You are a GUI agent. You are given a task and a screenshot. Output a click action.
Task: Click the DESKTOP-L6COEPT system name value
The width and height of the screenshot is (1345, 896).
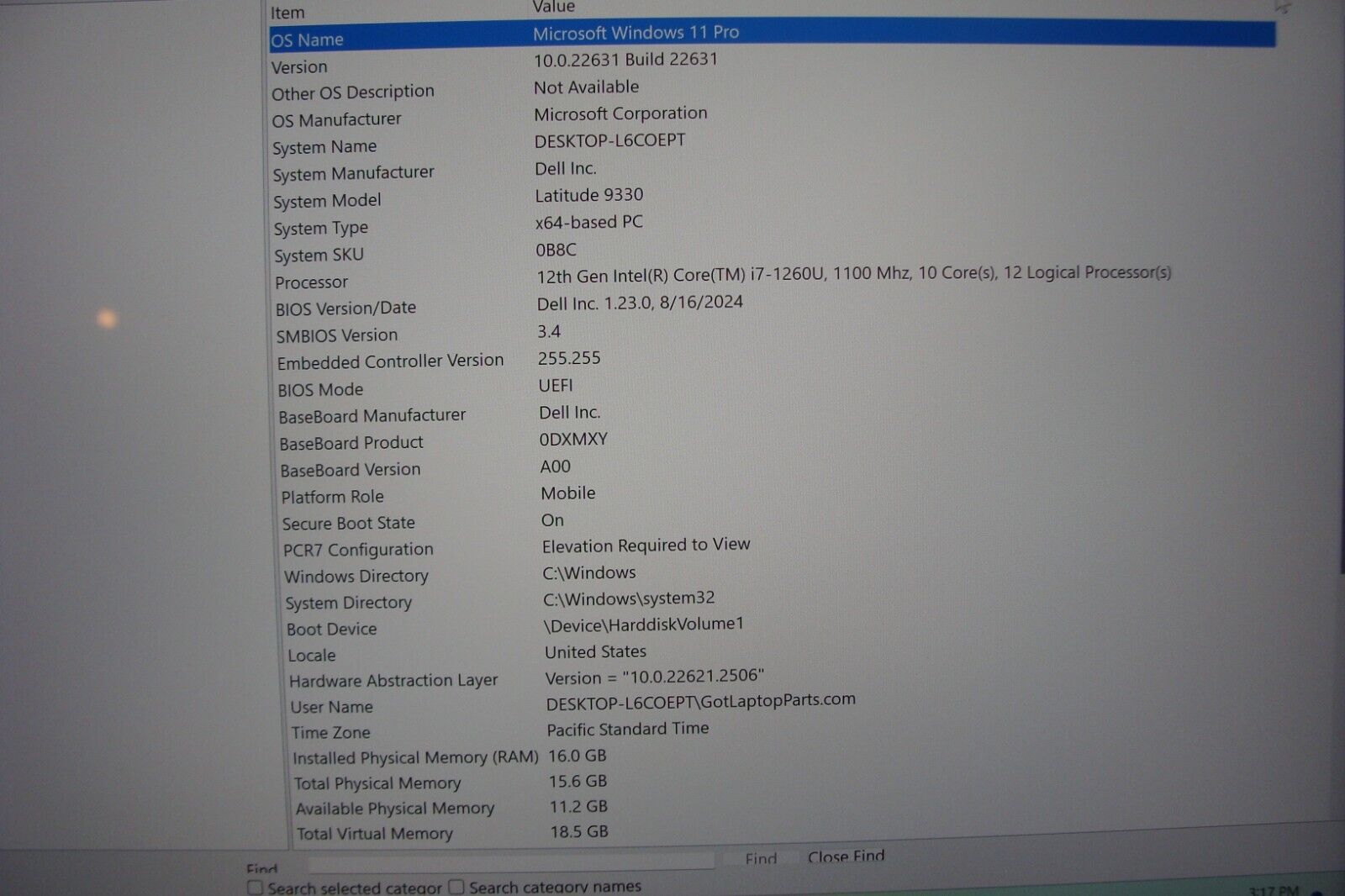click(610, 140)
